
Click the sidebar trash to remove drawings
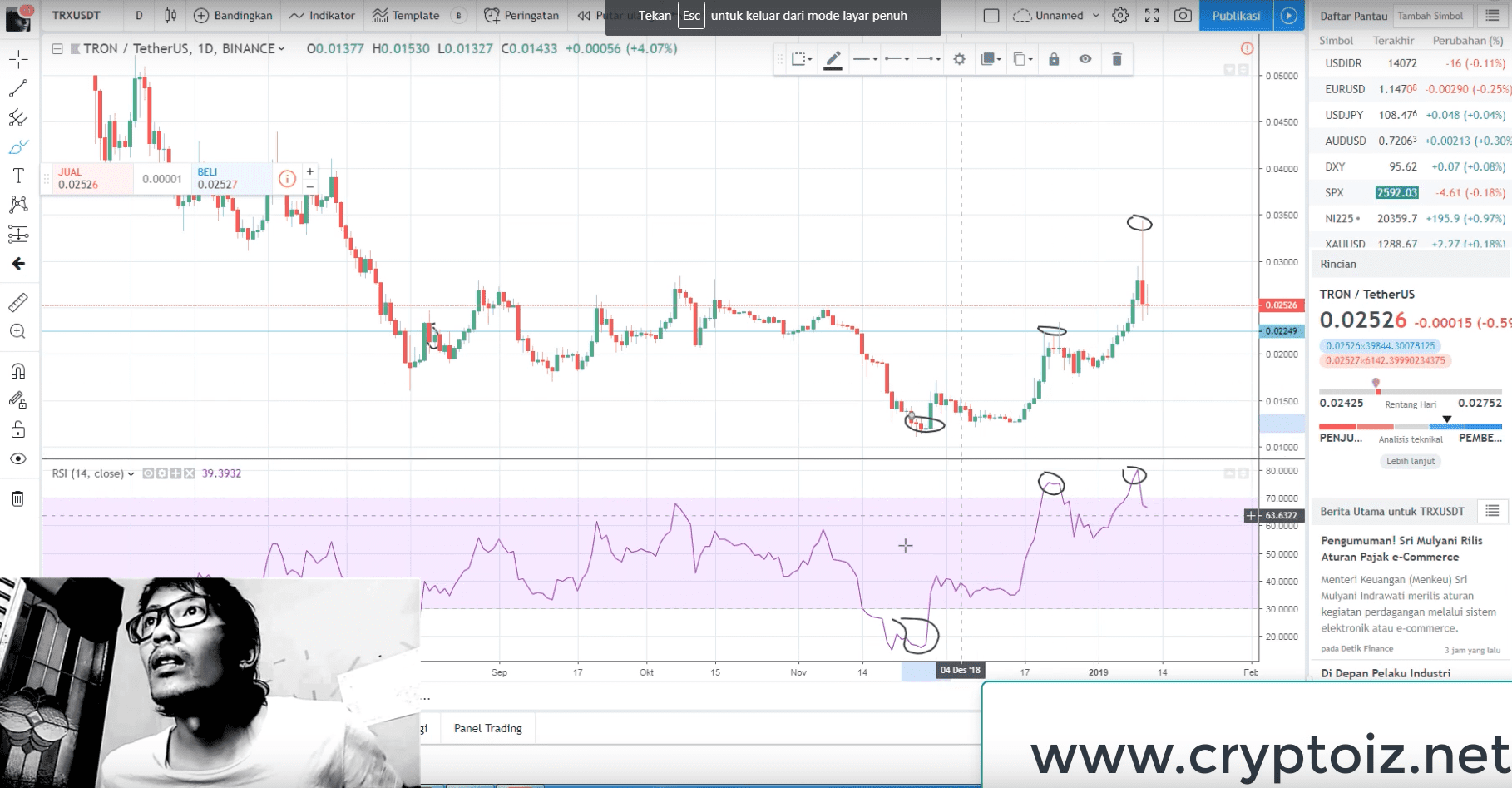[x=18, y=498]
